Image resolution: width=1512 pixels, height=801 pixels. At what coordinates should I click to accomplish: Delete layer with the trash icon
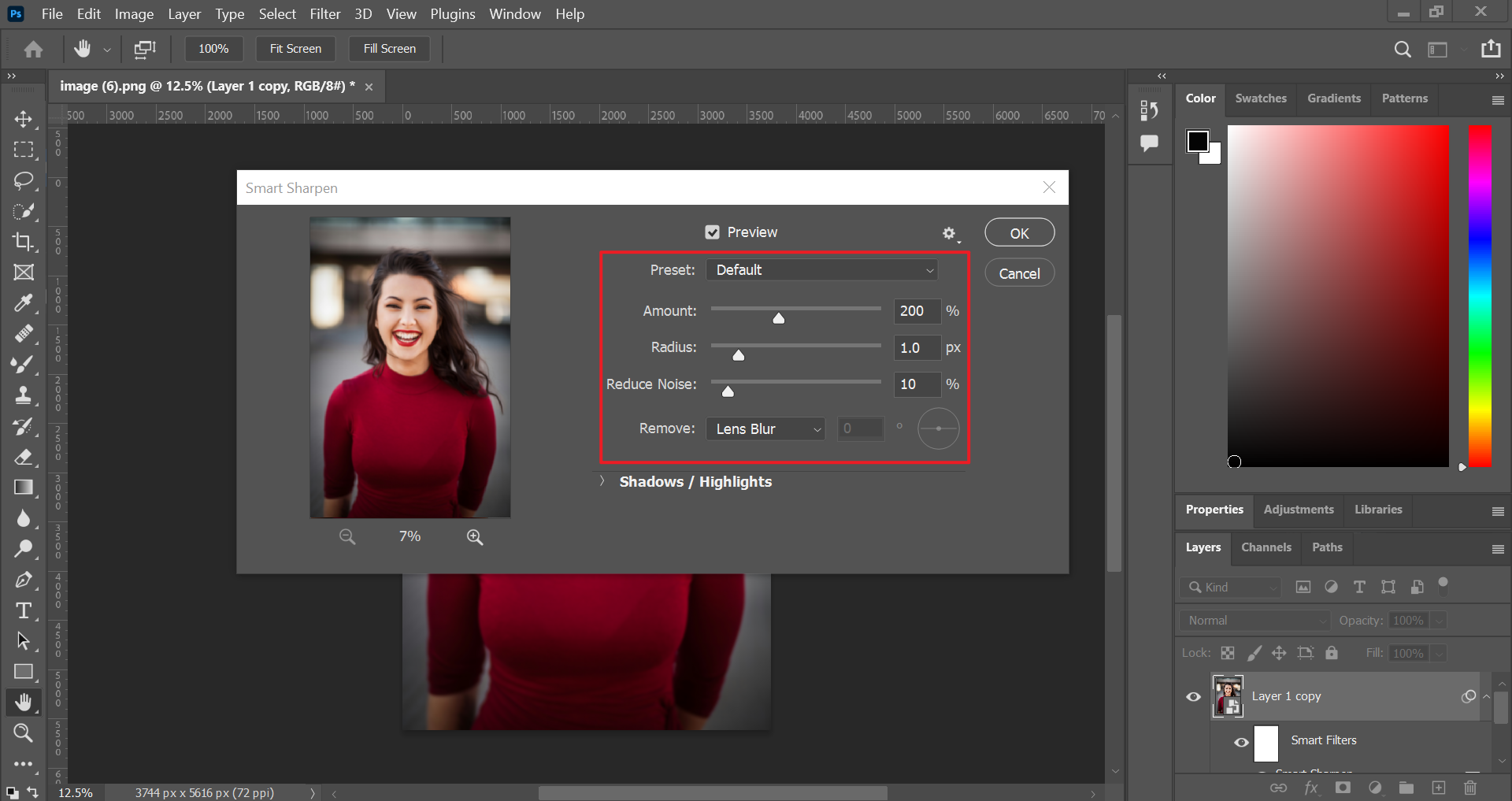tap(1469, 788)
